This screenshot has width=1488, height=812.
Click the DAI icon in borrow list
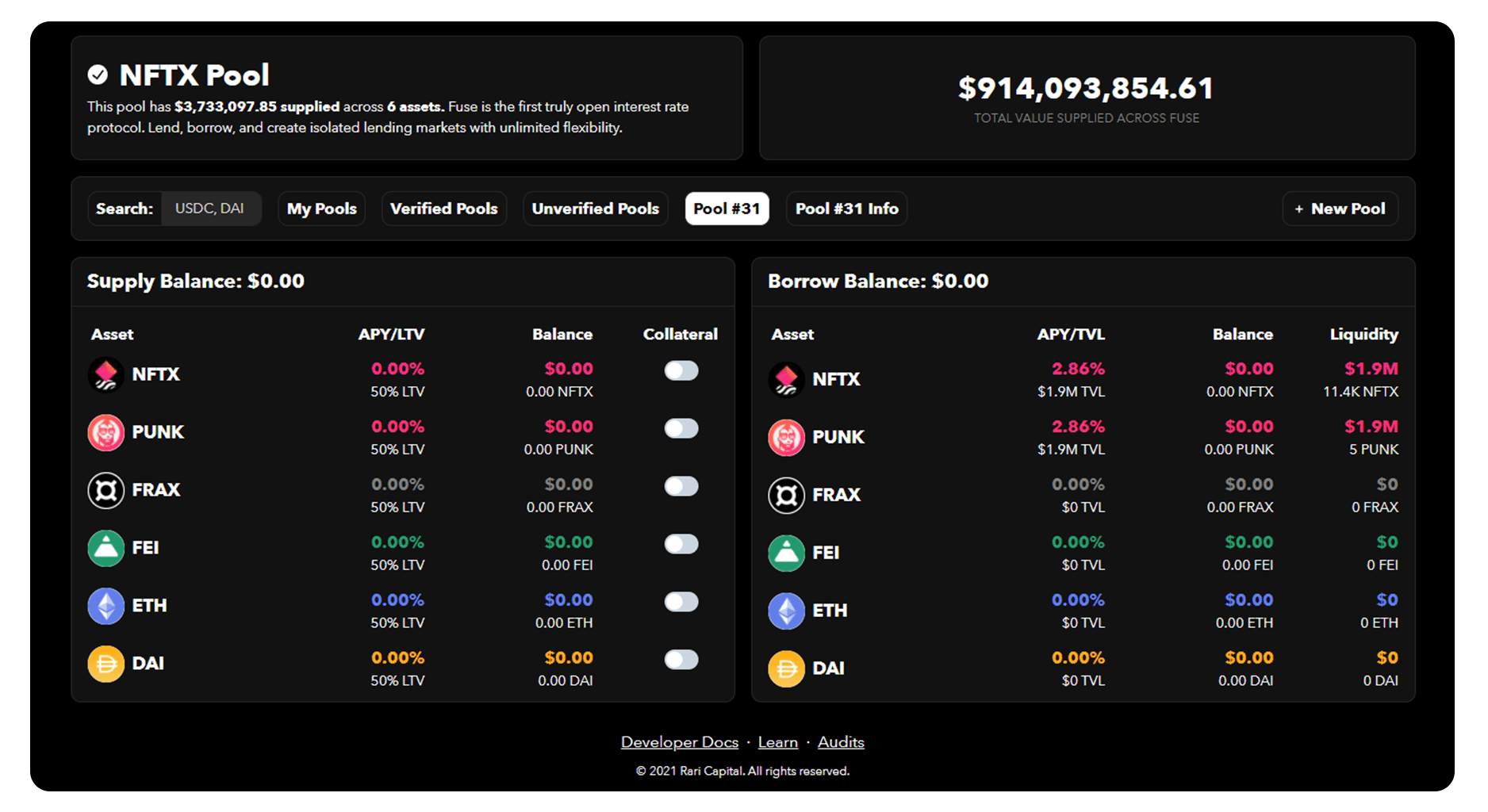click(x=786, y=669)
